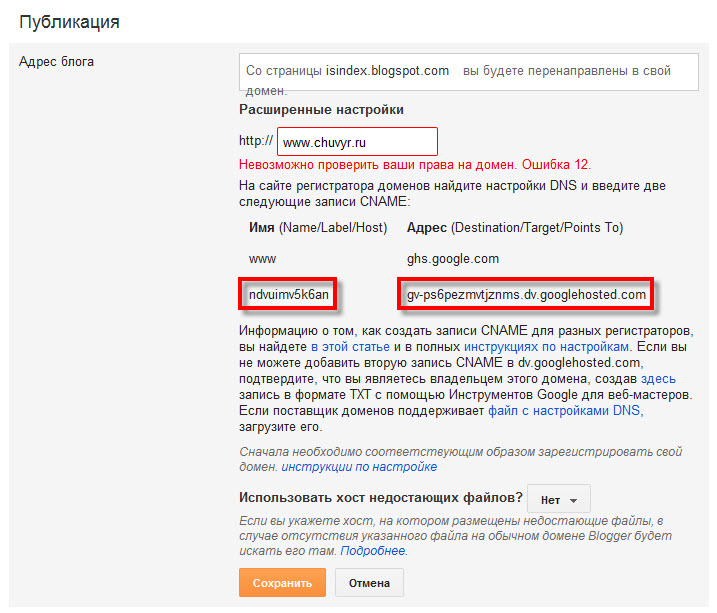Click the orange Сохранить button
The height and width of the screenshot is (613, 717).
(x=282, y=583)
